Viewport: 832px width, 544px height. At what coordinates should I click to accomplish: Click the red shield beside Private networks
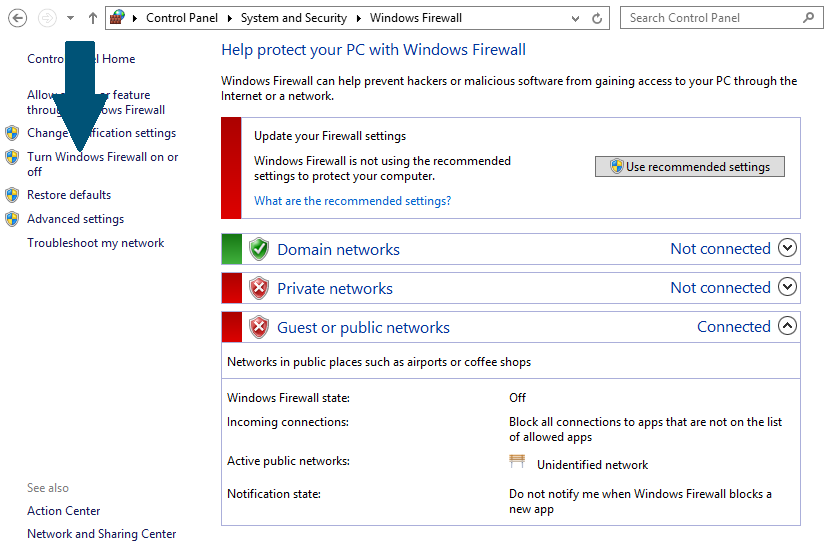point(259,288)
